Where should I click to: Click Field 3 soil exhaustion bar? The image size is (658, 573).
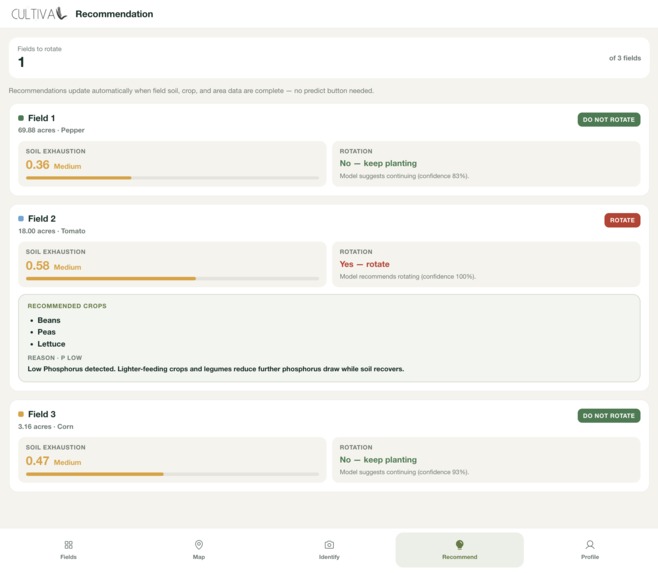[172, 474]
